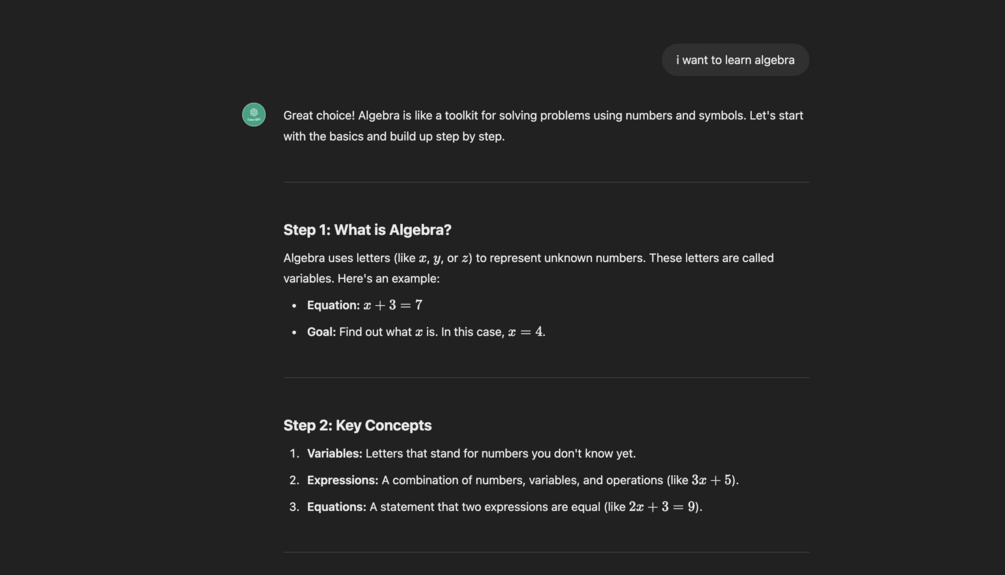Click the ChatGPT assistant avatar icon

coord(254,115)
